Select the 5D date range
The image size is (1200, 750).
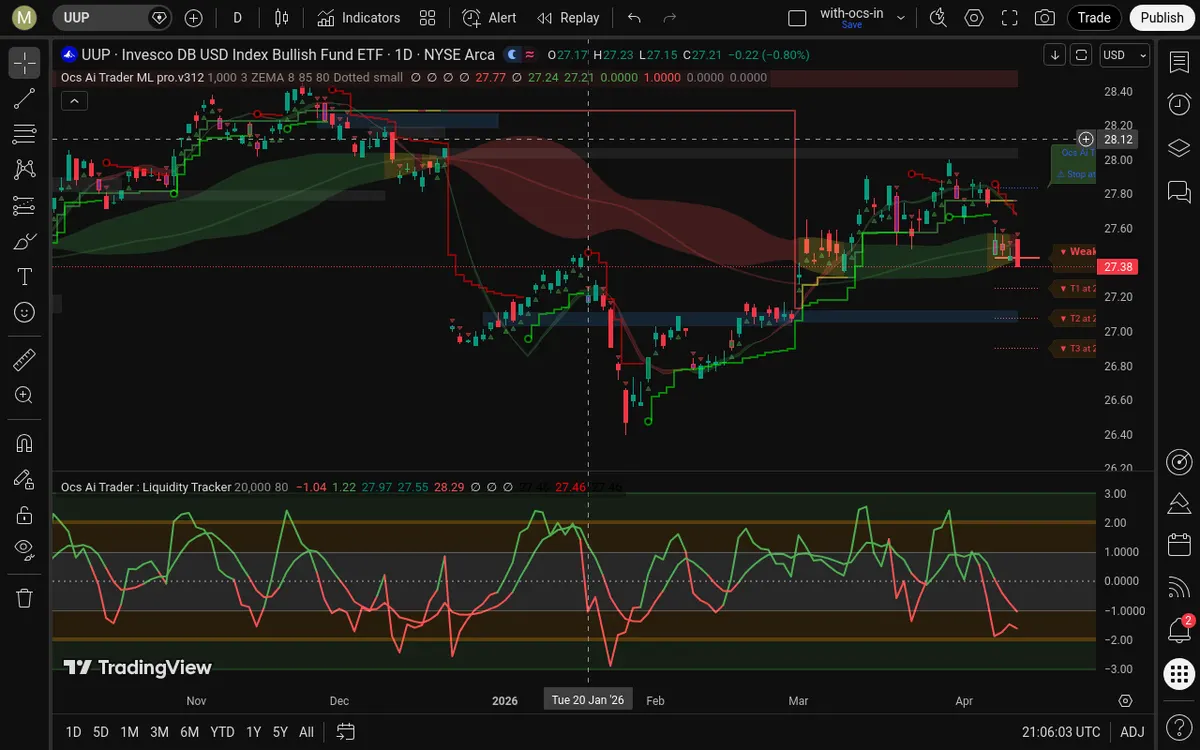(101, 732)
